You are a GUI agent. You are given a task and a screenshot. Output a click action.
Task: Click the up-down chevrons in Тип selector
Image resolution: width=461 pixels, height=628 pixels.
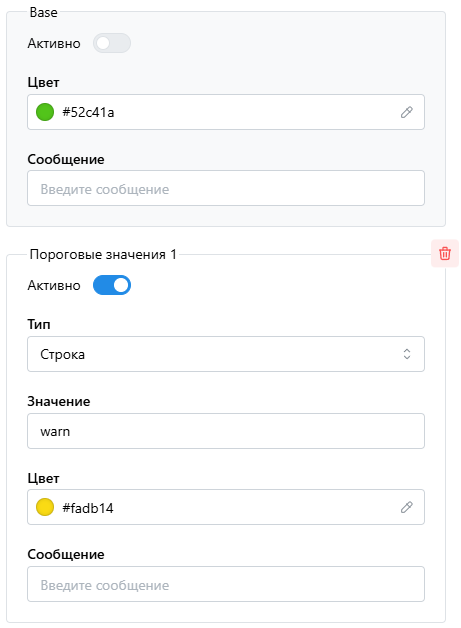[x=407, y=354]
